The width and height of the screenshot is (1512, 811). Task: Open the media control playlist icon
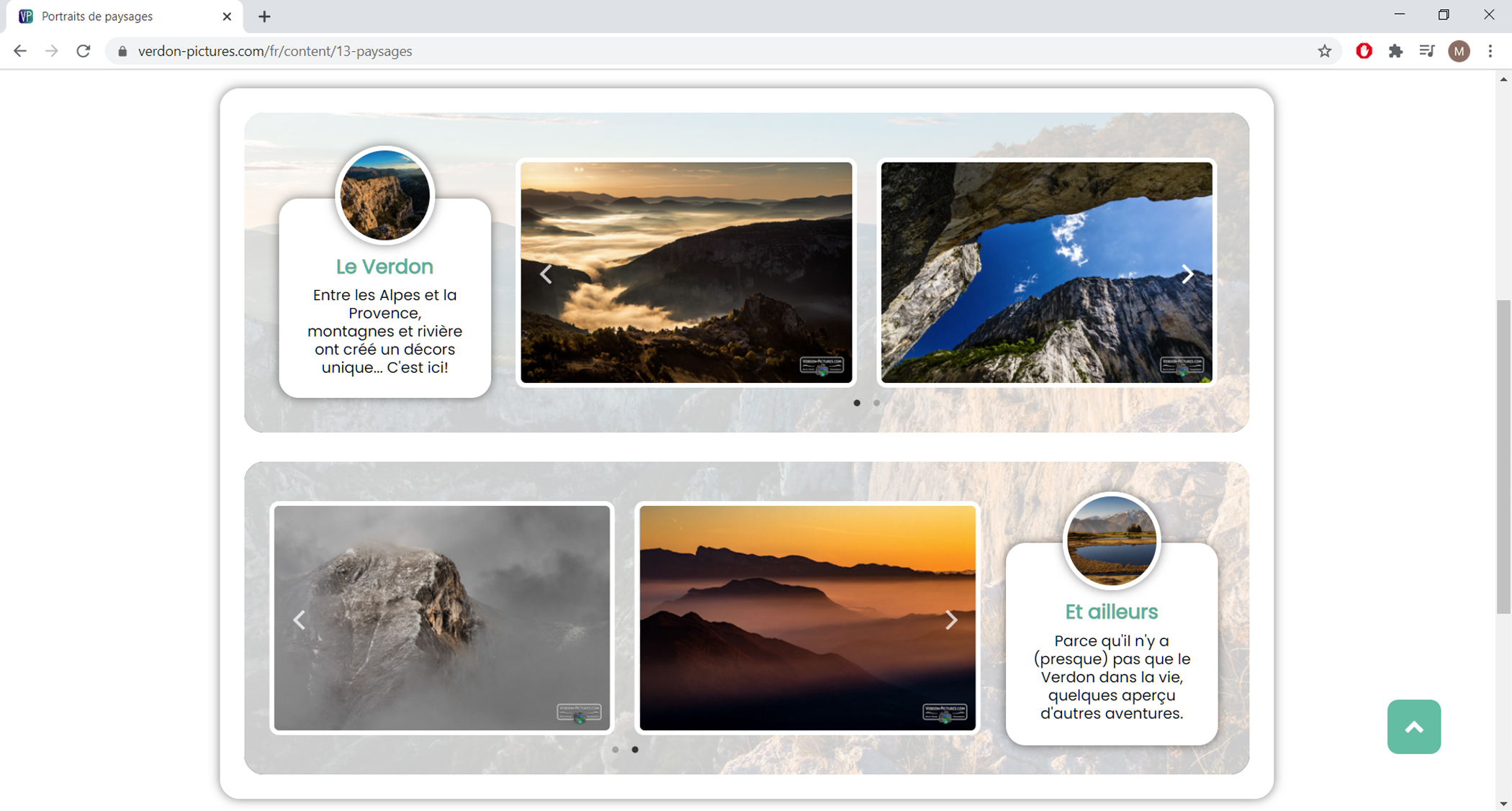pos(1427,51)
